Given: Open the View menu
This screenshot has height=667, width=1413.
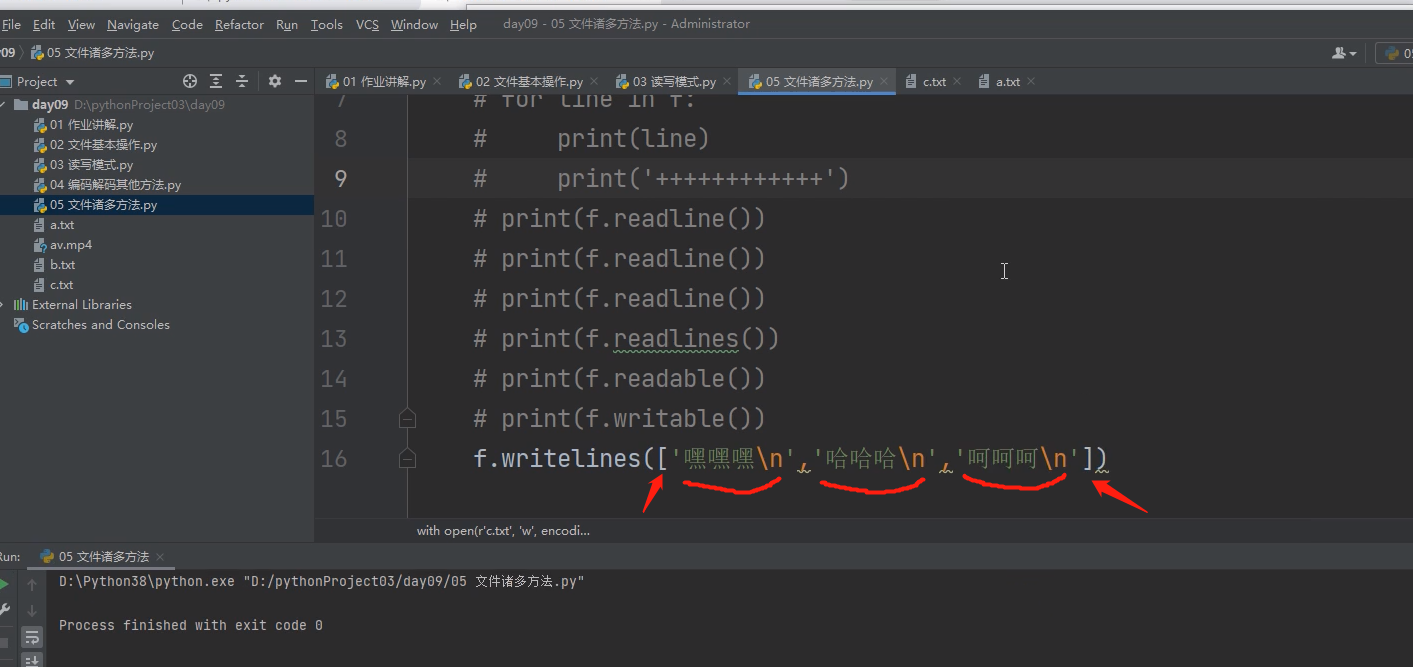Looking at the screenshot, I should click(81, 24).
